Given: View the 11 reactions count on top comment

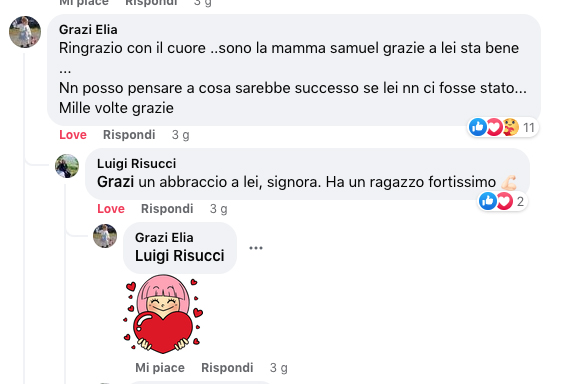Looking at the screenshot, I should click(x=529, y=128).
